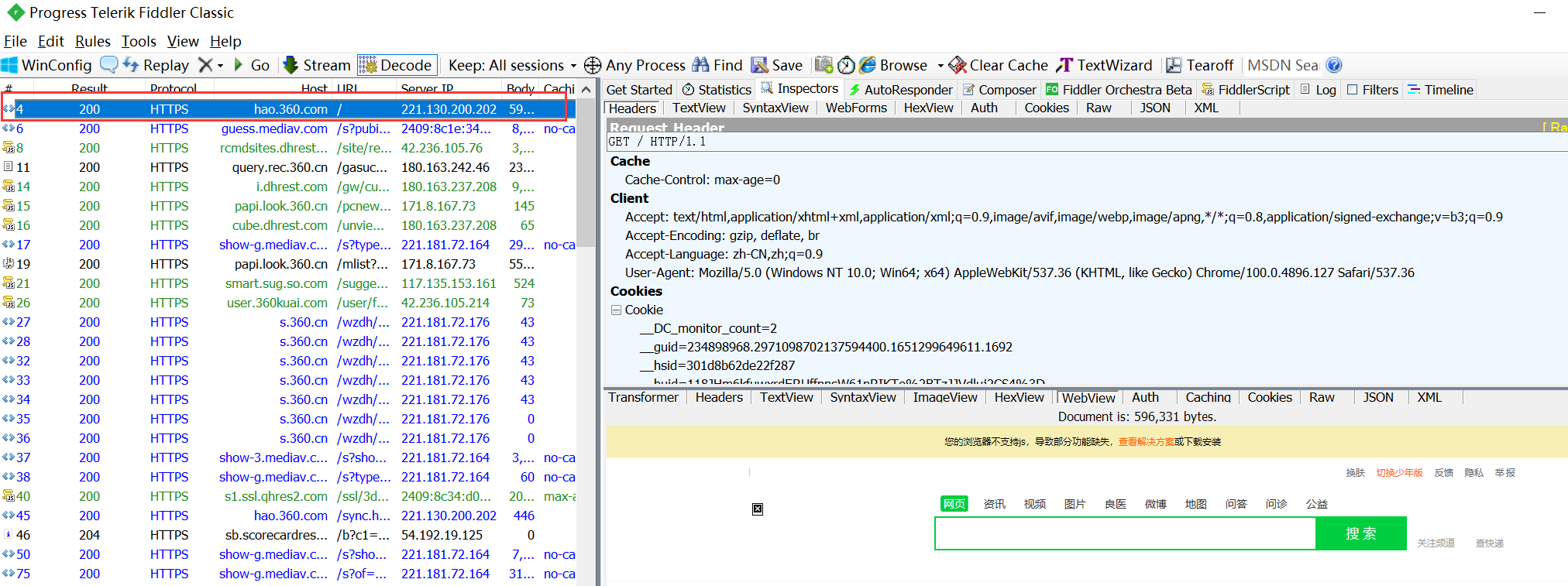1568x586 pixels.
Task: Click the broken image icon in WebView
Action: [x=758, y=509]
